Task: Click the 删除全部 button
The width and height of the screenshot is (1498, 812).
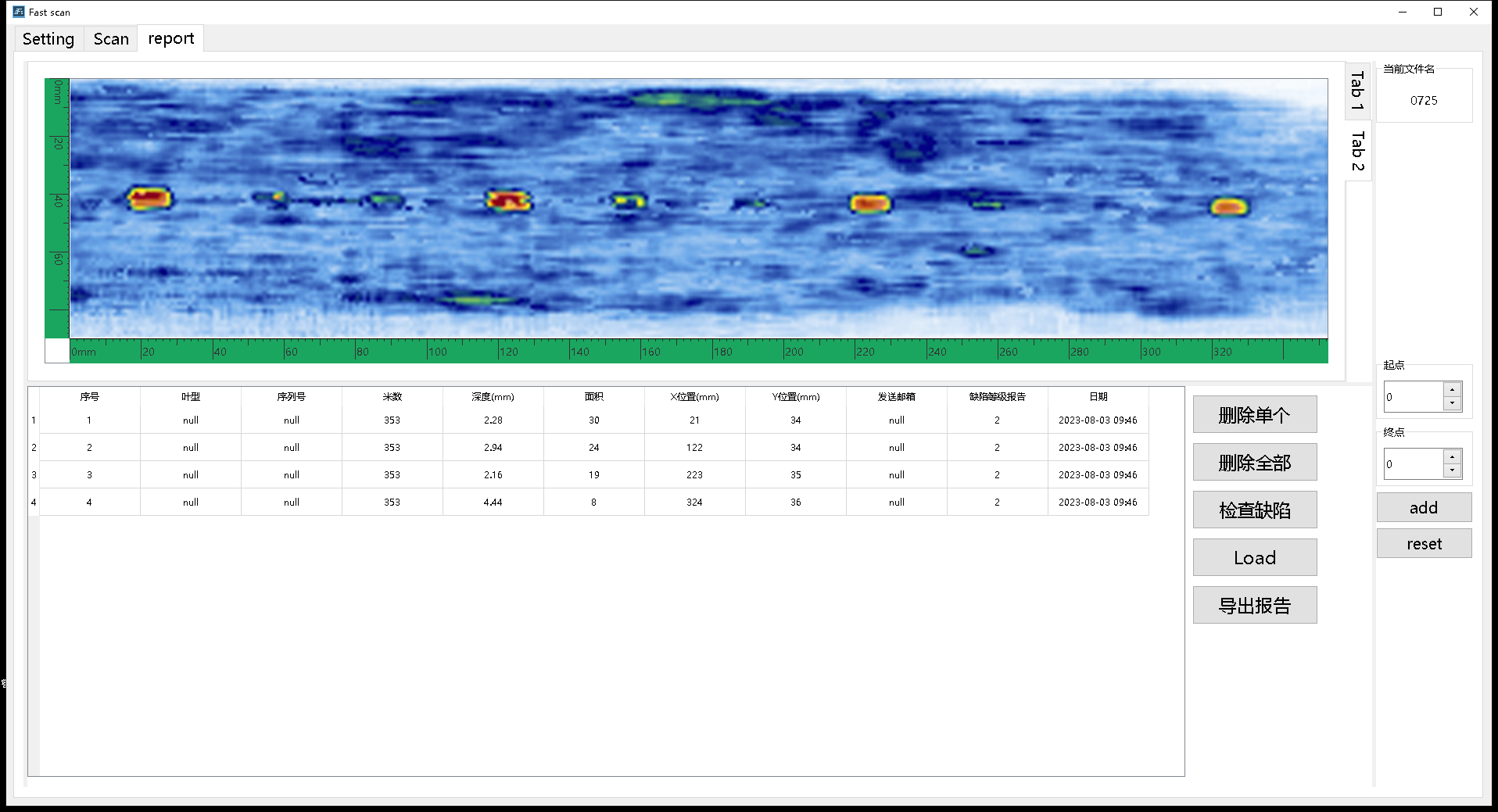Action: (1255, 463)
